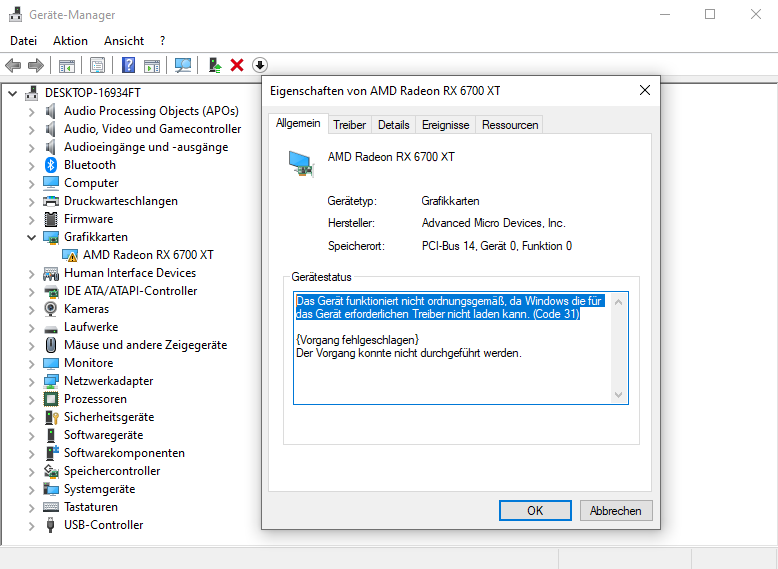Click Gerätestatus scrollbar up arrow
Image resolution: width=778 pixels, height=569 pixels.
point(618,302)
